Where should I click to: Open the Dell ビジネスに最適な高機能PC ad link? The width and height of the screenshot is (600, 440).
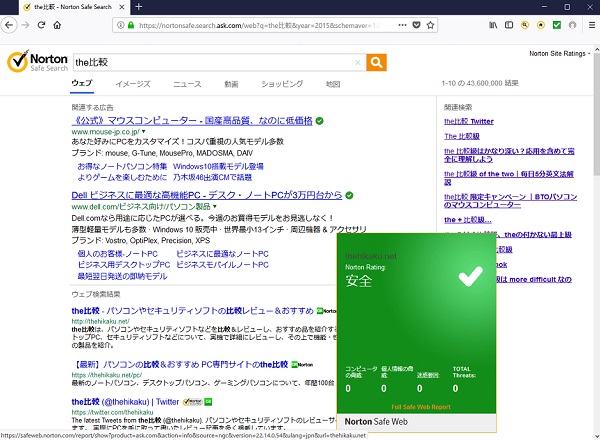[207, 196]
